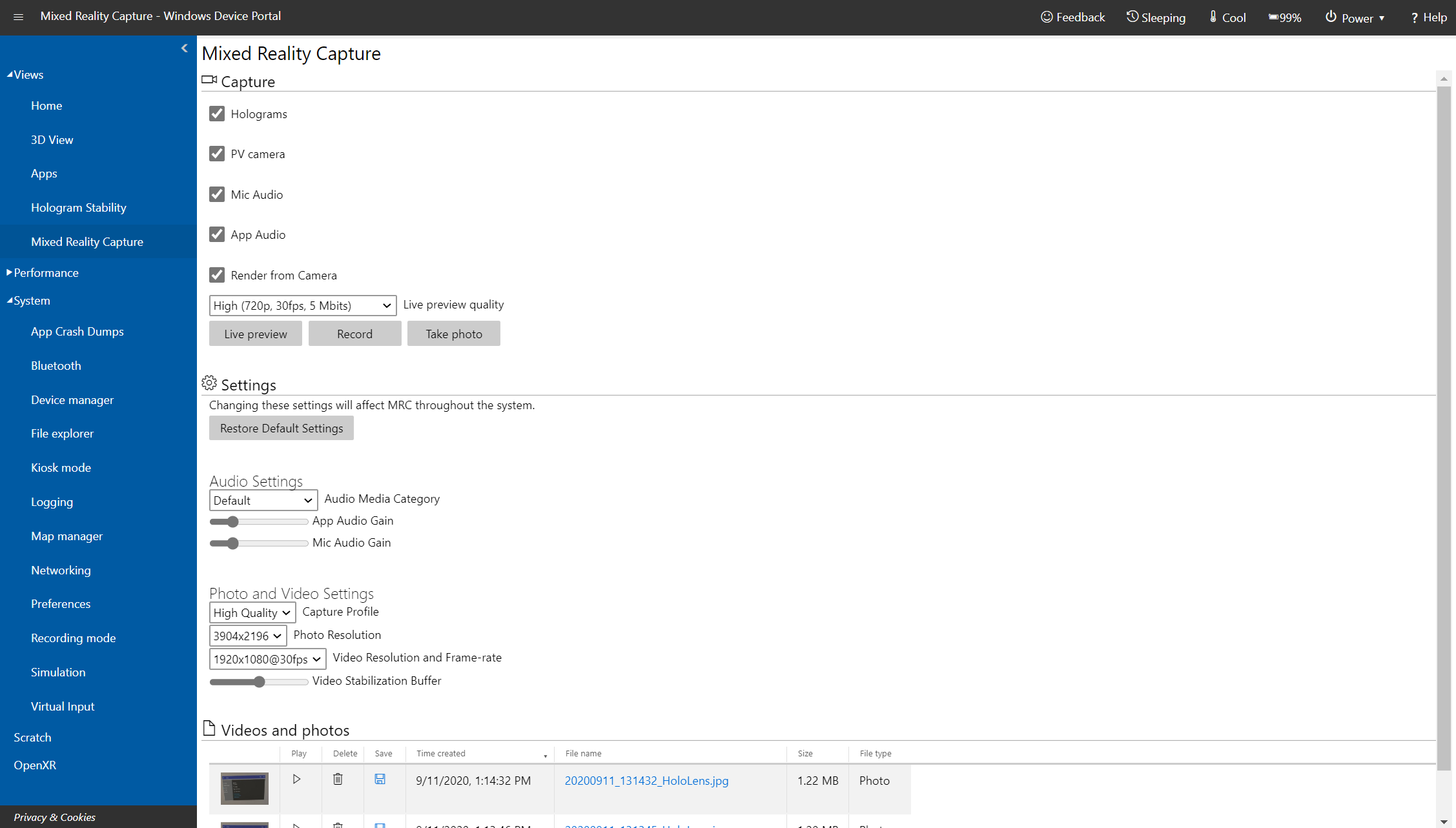Screen dimensions: 1456x828
Task: Select a different Capture Profile dropdown
Action: [251, 612]
